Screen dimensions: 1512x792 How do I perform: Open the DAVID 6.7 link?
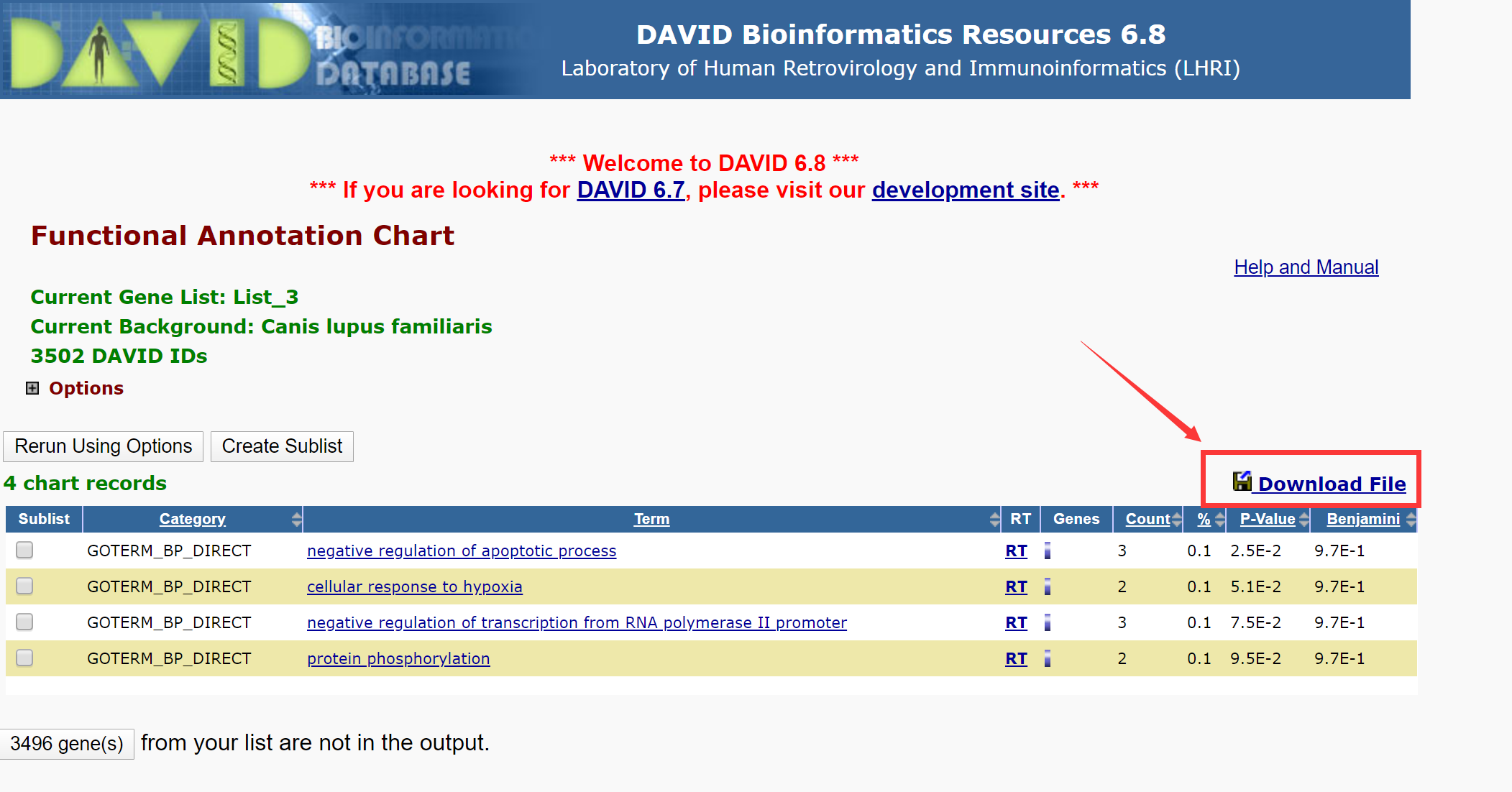(631, 190)
